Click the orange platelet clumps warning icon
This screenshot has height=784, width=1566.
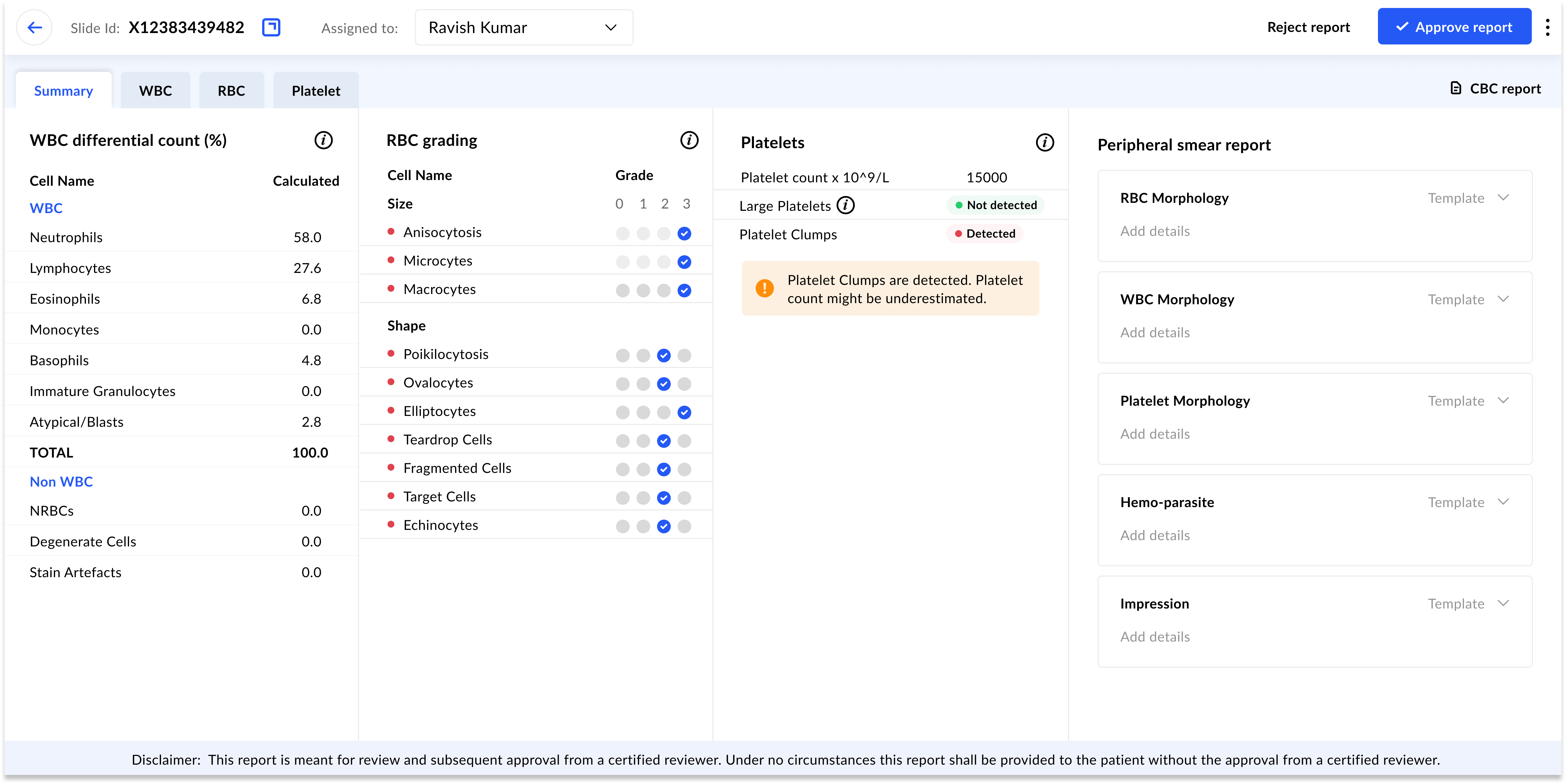coord(764,288)
